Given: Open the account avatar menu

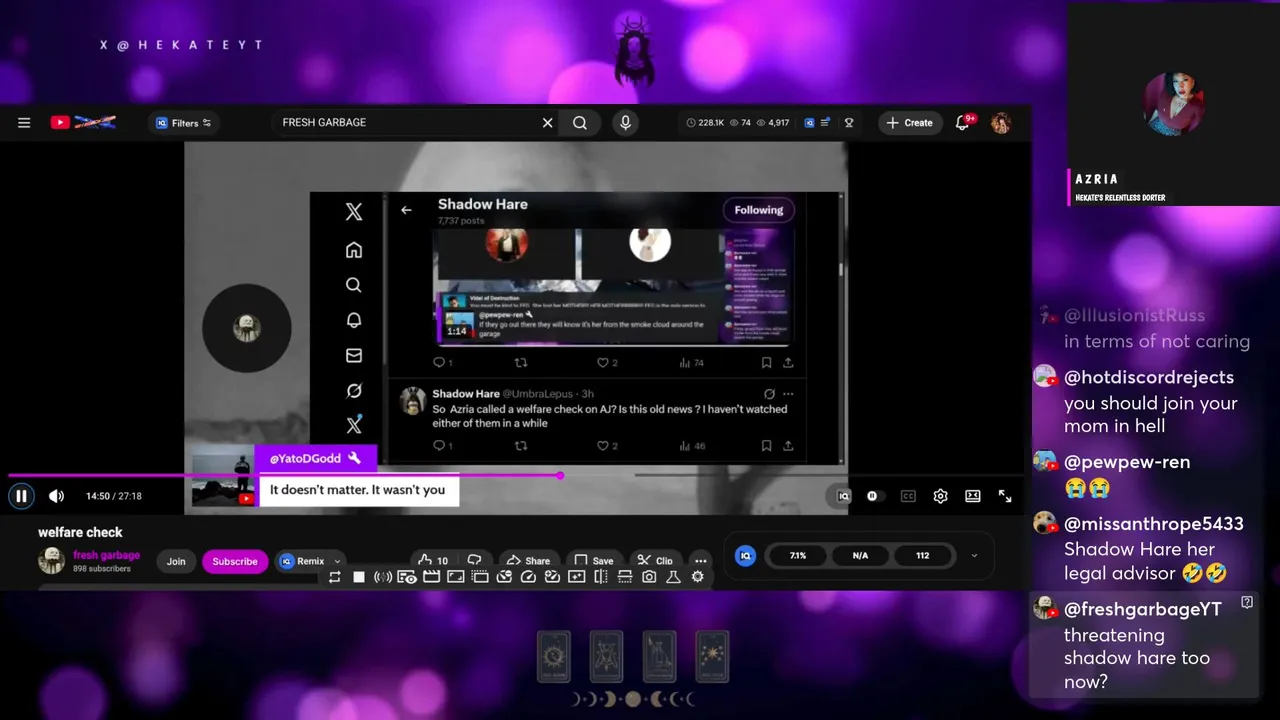Looking at the screenshot, I should tap(1000, 123).
